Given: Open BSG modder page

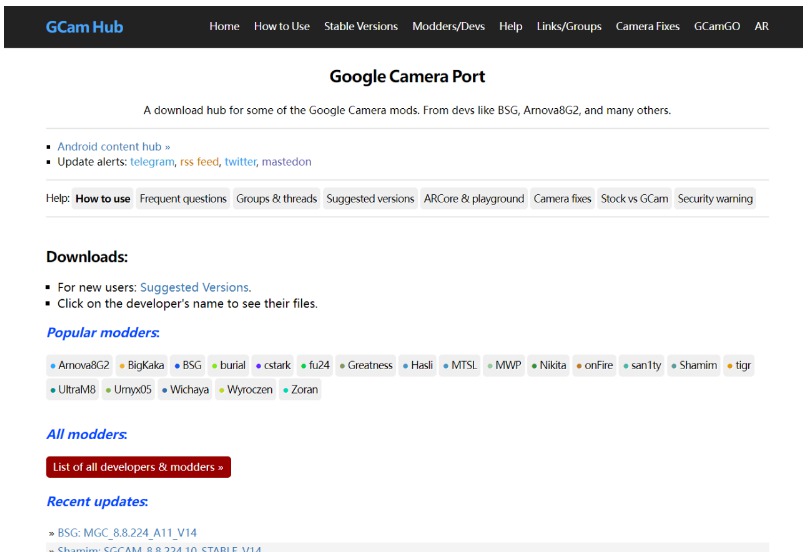Looking at the screenshot, I should (188, 365).
